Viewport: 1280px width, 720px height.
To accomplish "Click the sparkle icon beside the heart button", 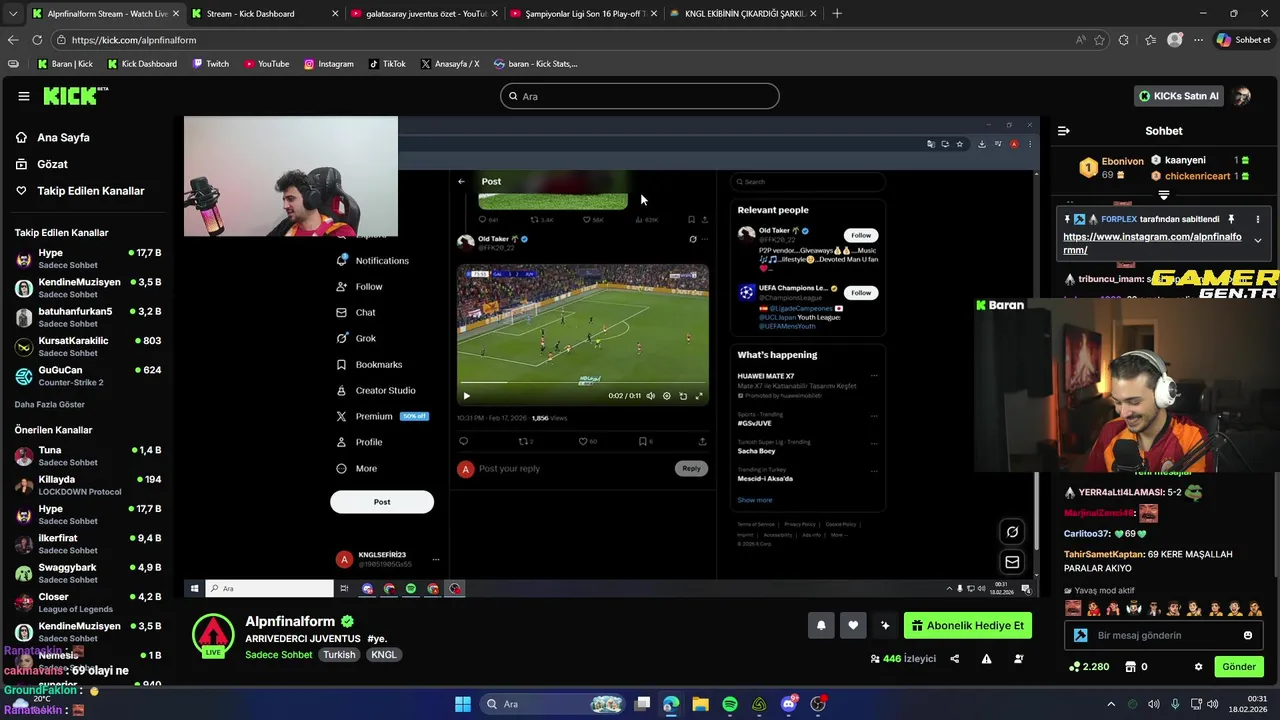I will 885,625.
